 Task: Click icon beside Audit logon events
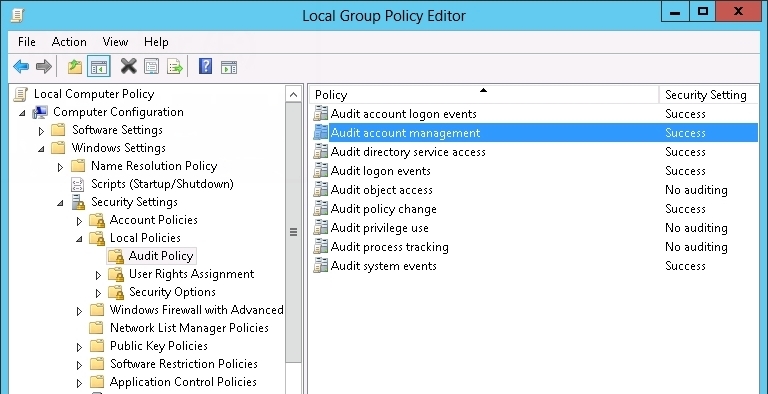pos(320,171)
